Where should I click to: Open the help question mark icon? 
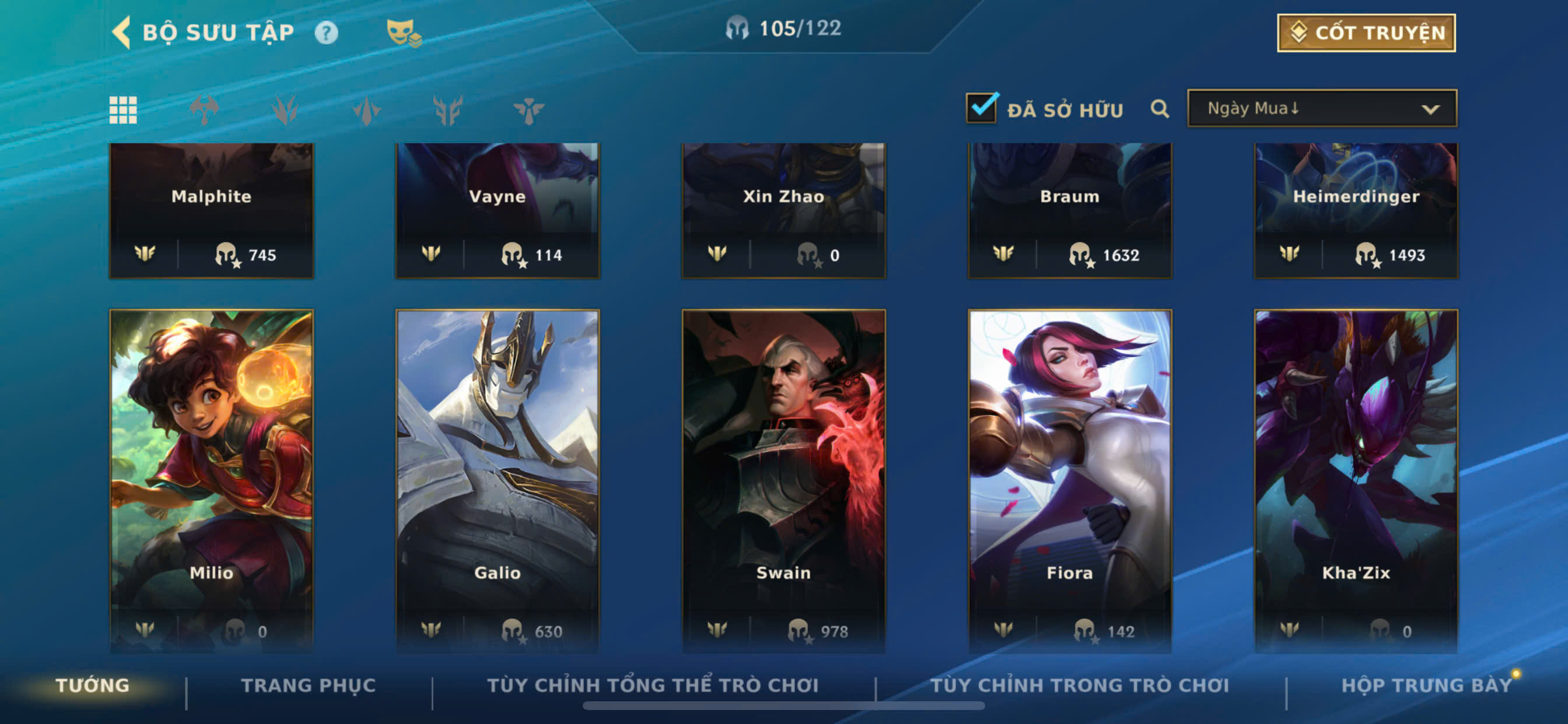pyautogui.click(x=326, y=32)
